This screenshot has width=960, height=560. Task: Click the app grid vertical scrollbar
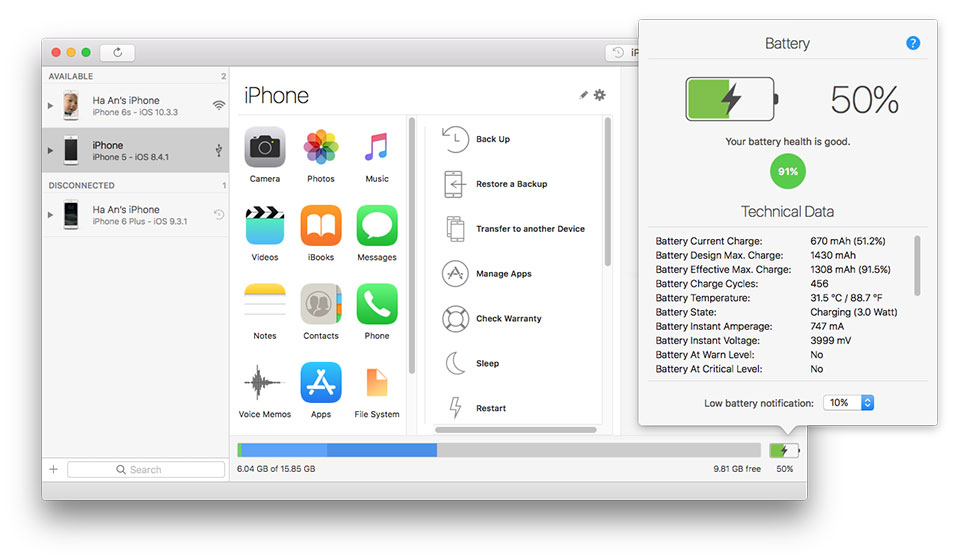click(412, 245)
